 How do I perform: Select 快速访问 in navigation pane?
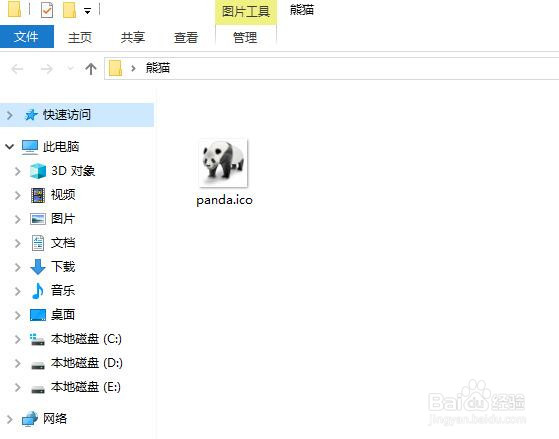(67, 115)
